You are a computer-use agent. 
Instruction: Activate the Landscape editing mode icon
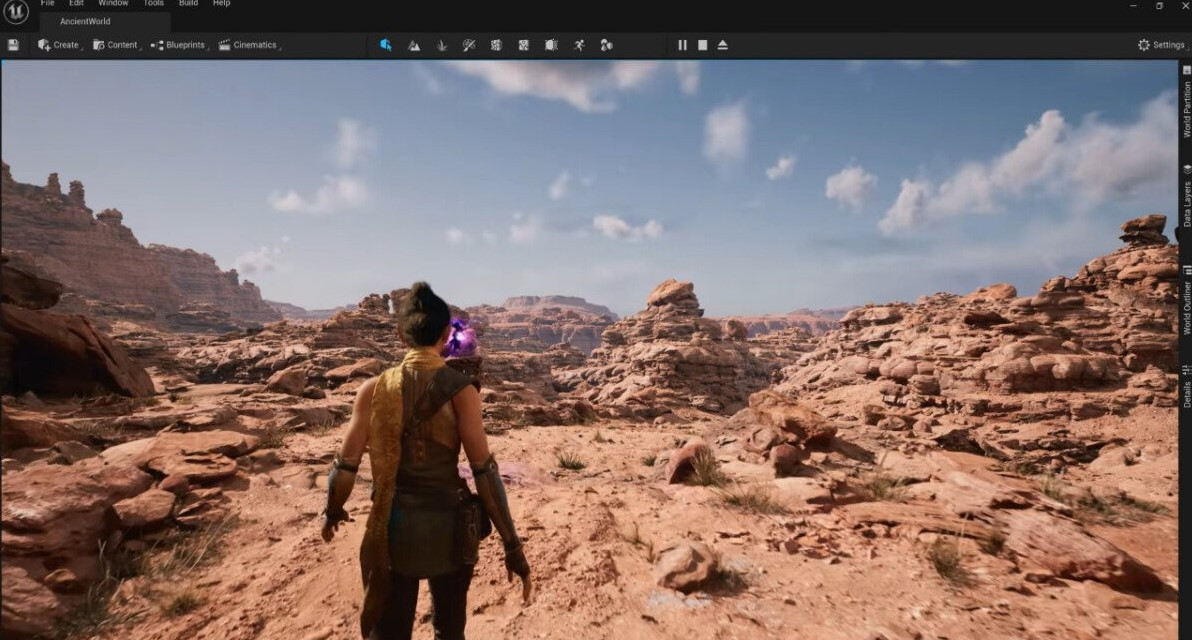(x=414, y=44)
